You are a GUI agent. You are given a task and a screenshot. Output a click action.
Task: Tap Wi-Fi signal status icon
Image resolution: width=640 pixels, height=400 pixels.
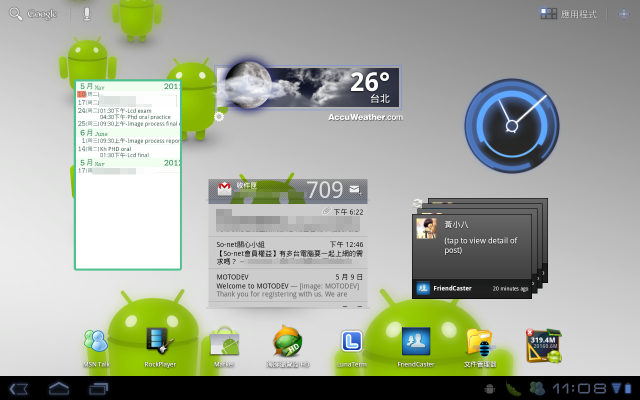point(616,388)
